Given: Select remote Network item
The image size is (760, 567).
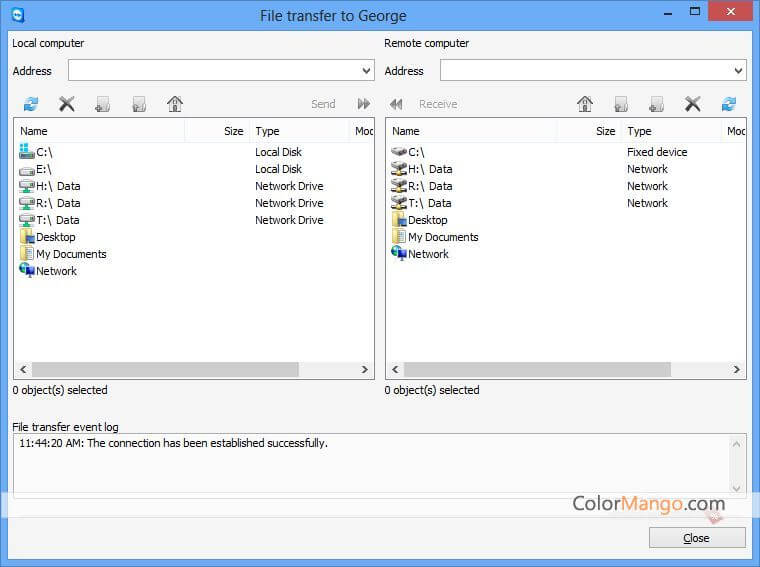Looking at the screenshot, I should point(428,254).
